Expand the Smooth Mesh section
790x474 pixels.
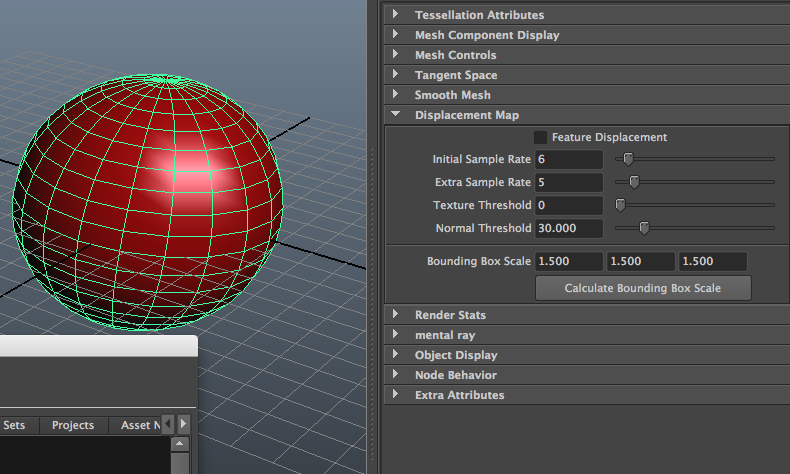[x=587, y=95]
